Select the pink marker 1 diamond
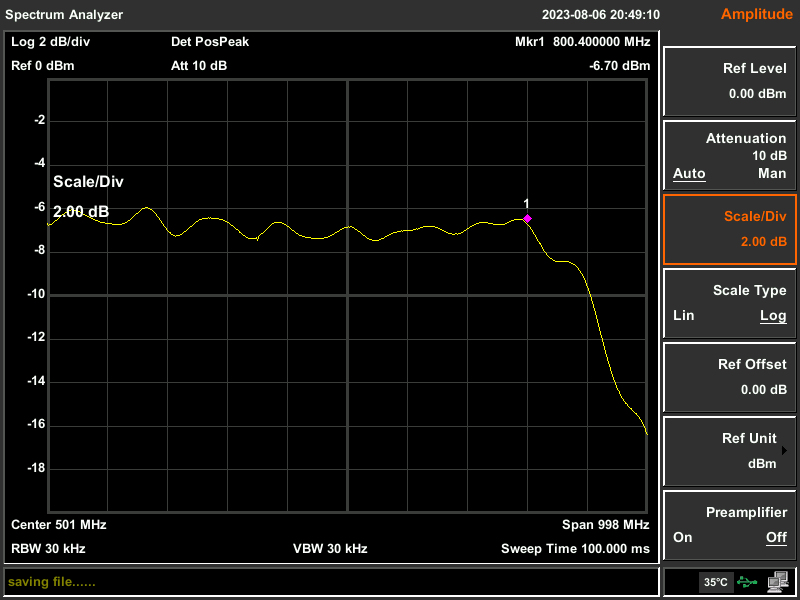This screenshot has height=600, width=800. [527, 218]
